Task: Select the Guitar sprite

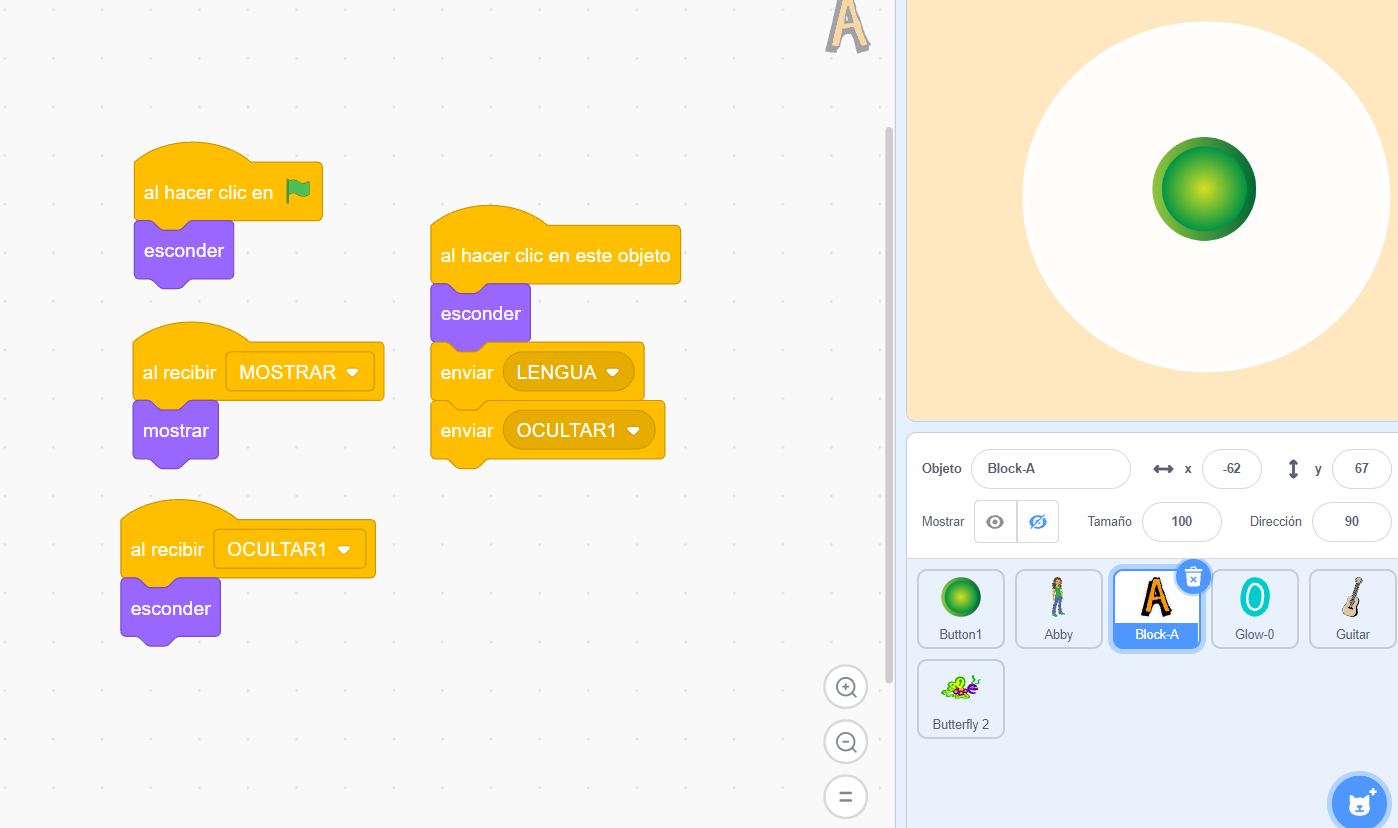Action: 1352,608
